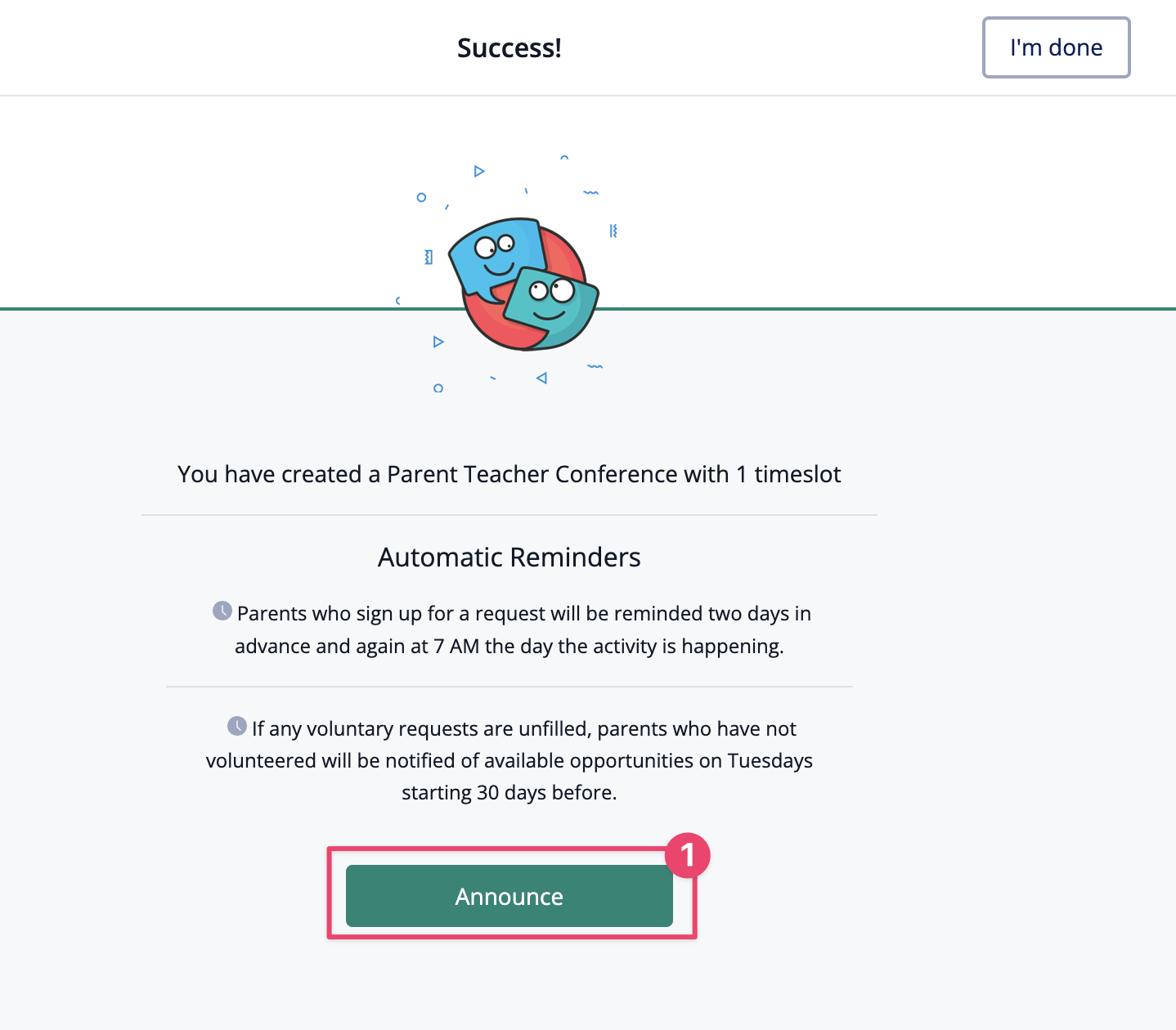Click clock icon beside 'Parents who sign up'

[222, 611]
